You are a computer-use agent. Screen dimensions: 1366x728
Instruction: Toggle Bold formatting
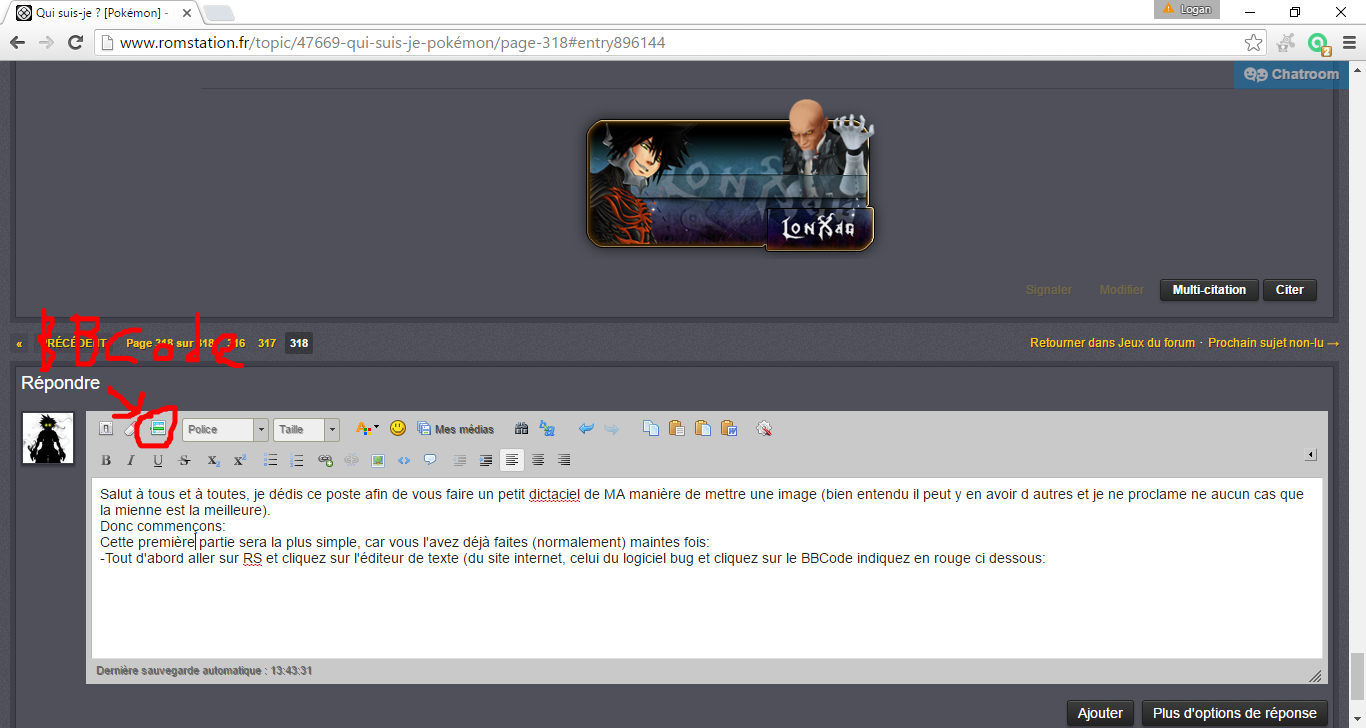(106, 460)
